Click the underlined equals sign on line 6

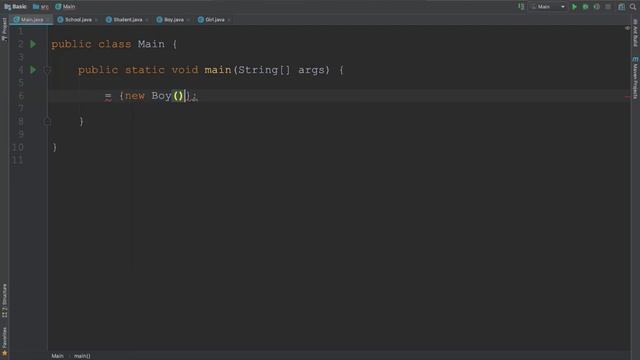(x=108, y=97)
